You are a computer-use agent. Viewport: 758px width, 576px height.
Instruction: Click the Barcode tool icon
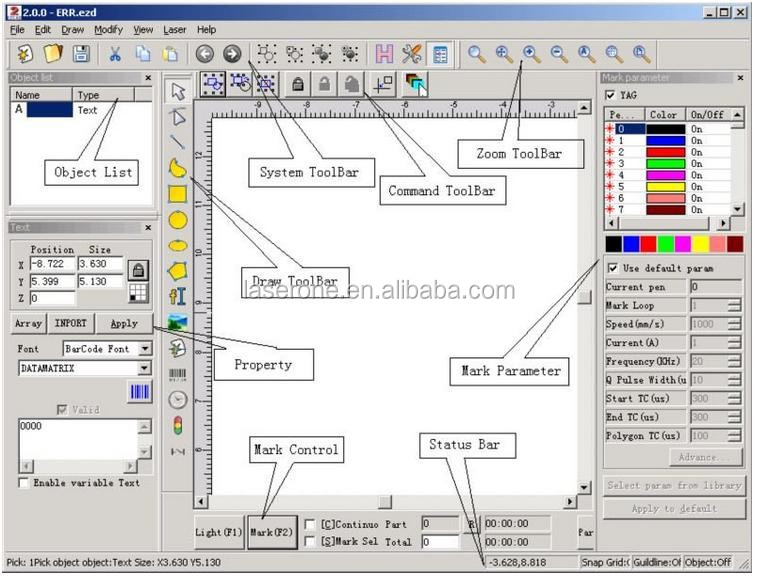pos(178,374)
